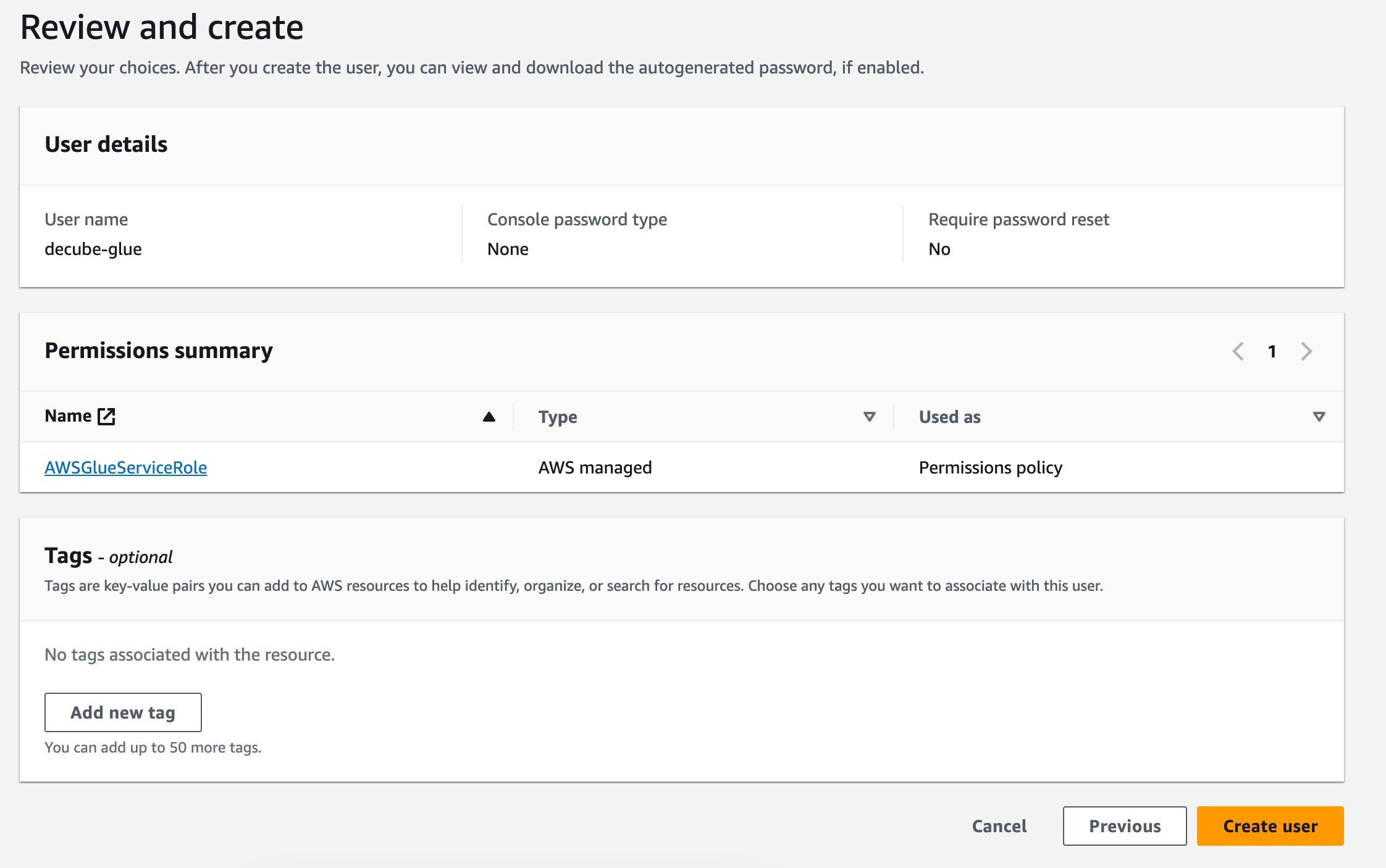Click the Permissions summary heading

[158, 350]
